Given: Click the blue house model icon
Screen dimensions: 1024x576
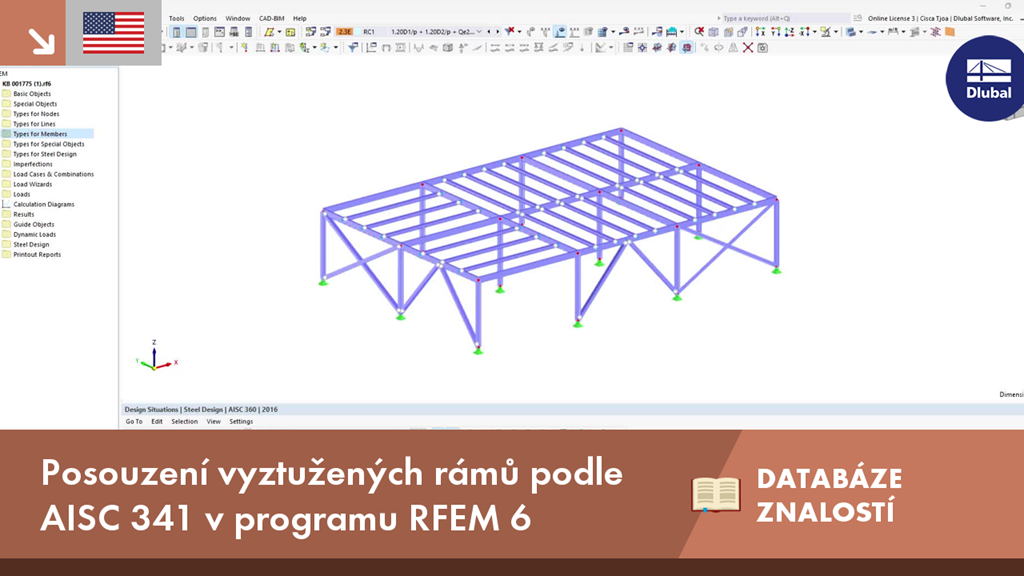Looking at the screenshot, I should coord(671,31).
